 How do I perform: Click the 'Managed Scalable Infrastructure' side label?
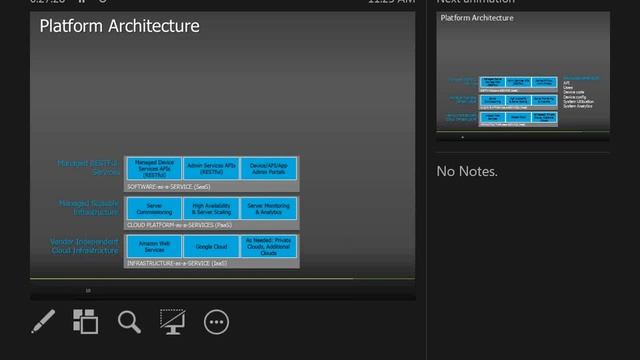(89, 207)
